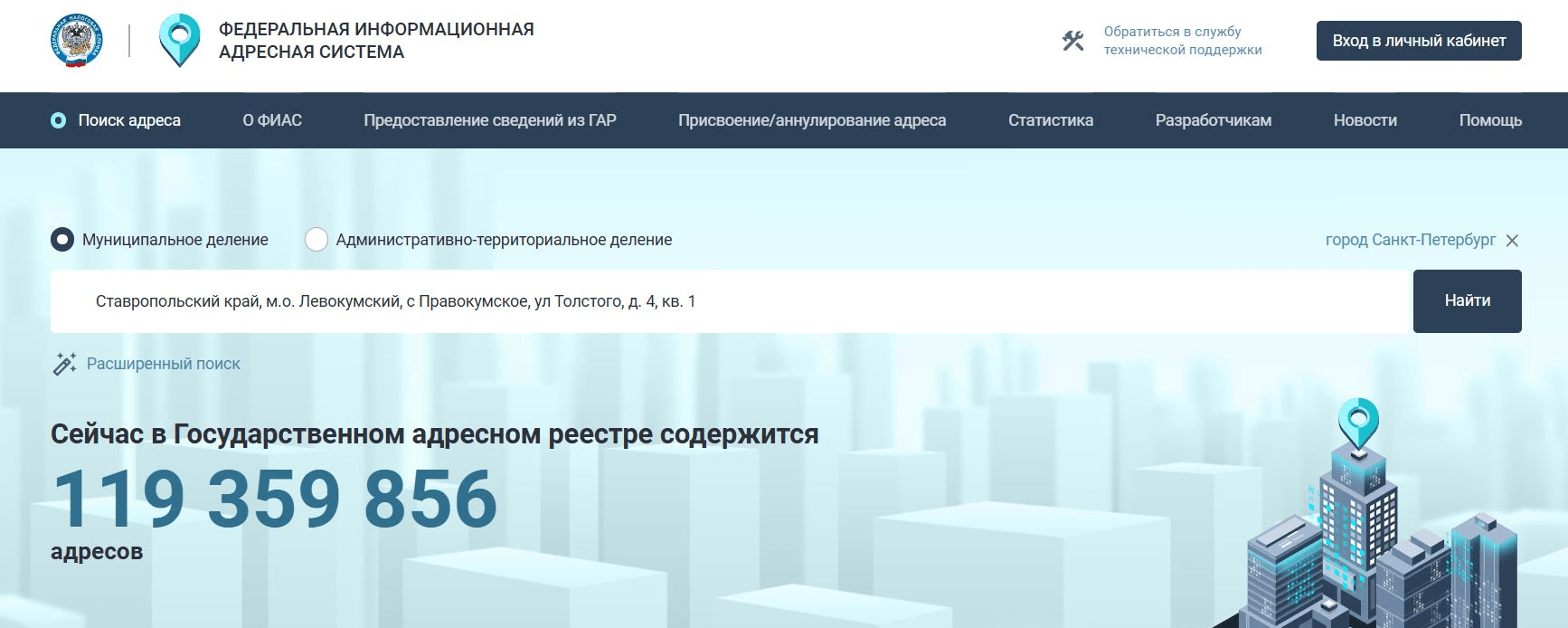Select the Административно-территориальное деление radio button
Viewport: 1568px width, 628px height.
coord(316,240)
